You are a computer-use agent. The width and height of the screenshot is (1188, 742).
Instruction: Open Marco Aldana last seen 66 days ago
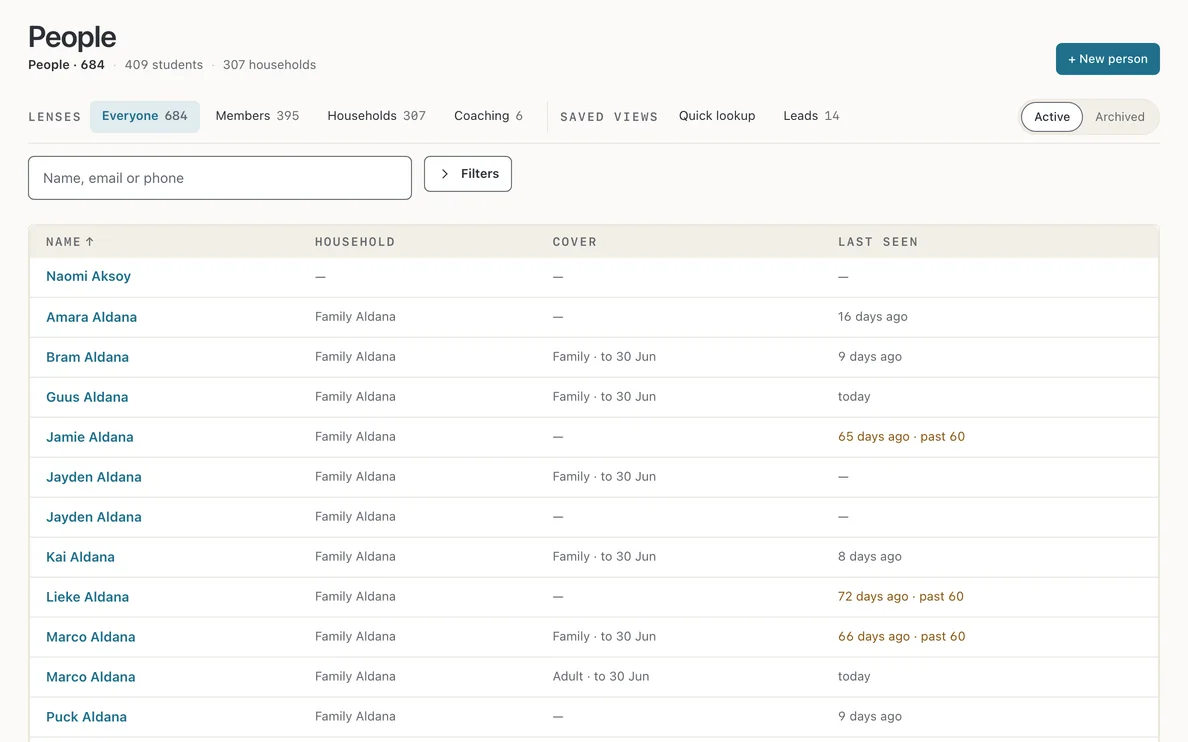click(91, 637)
